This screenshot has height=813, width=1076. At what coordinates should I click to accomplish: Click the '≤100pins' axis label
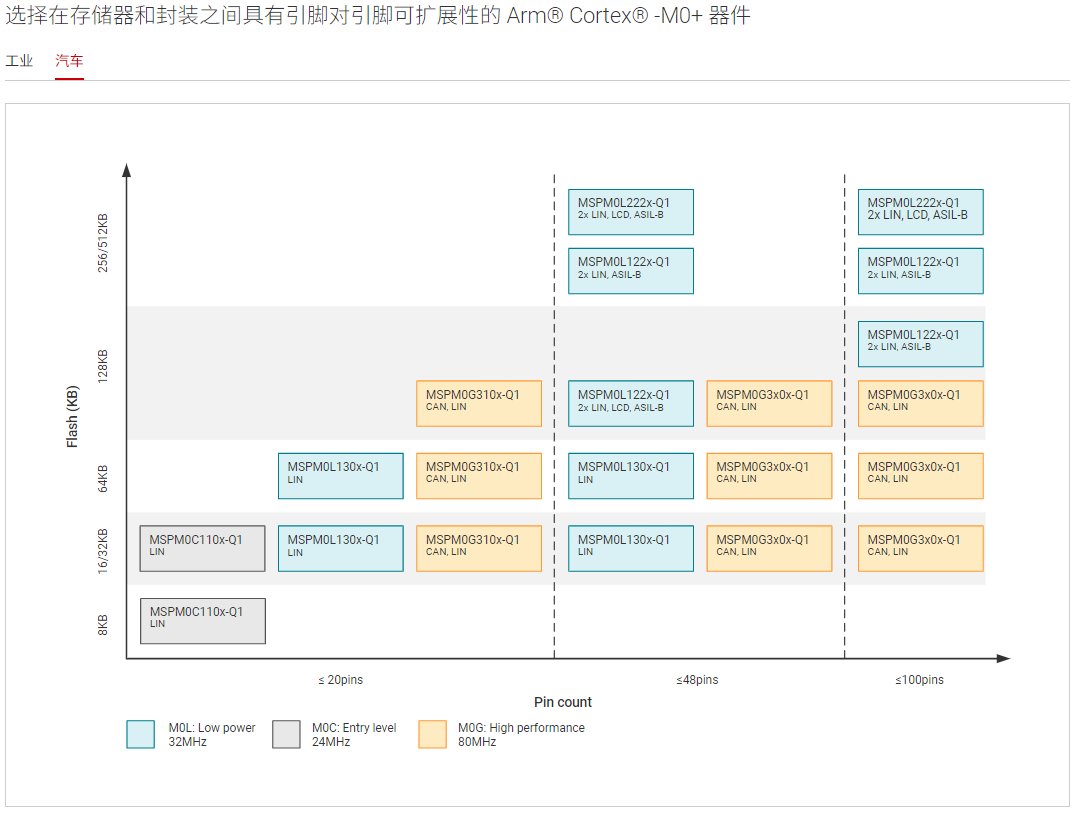[x=920, y=680]
